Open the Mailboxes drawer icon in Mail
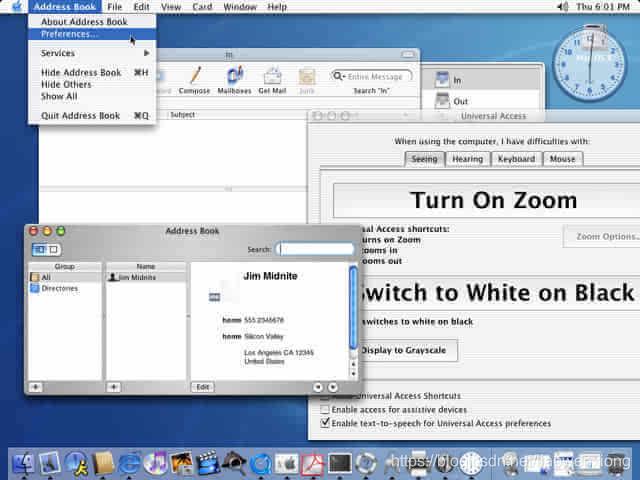The image size is (640, 480). point(235,75)
